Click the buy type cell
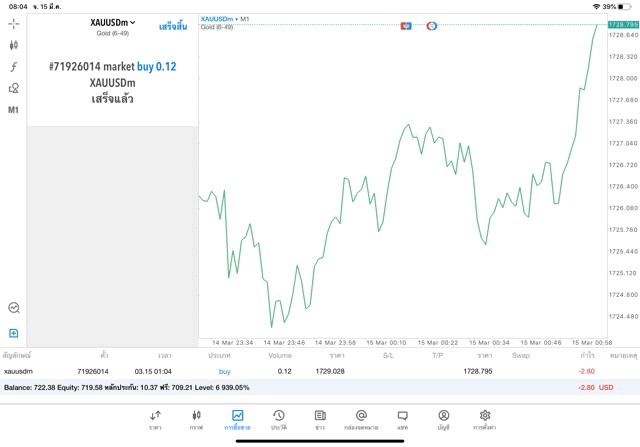 224,371
